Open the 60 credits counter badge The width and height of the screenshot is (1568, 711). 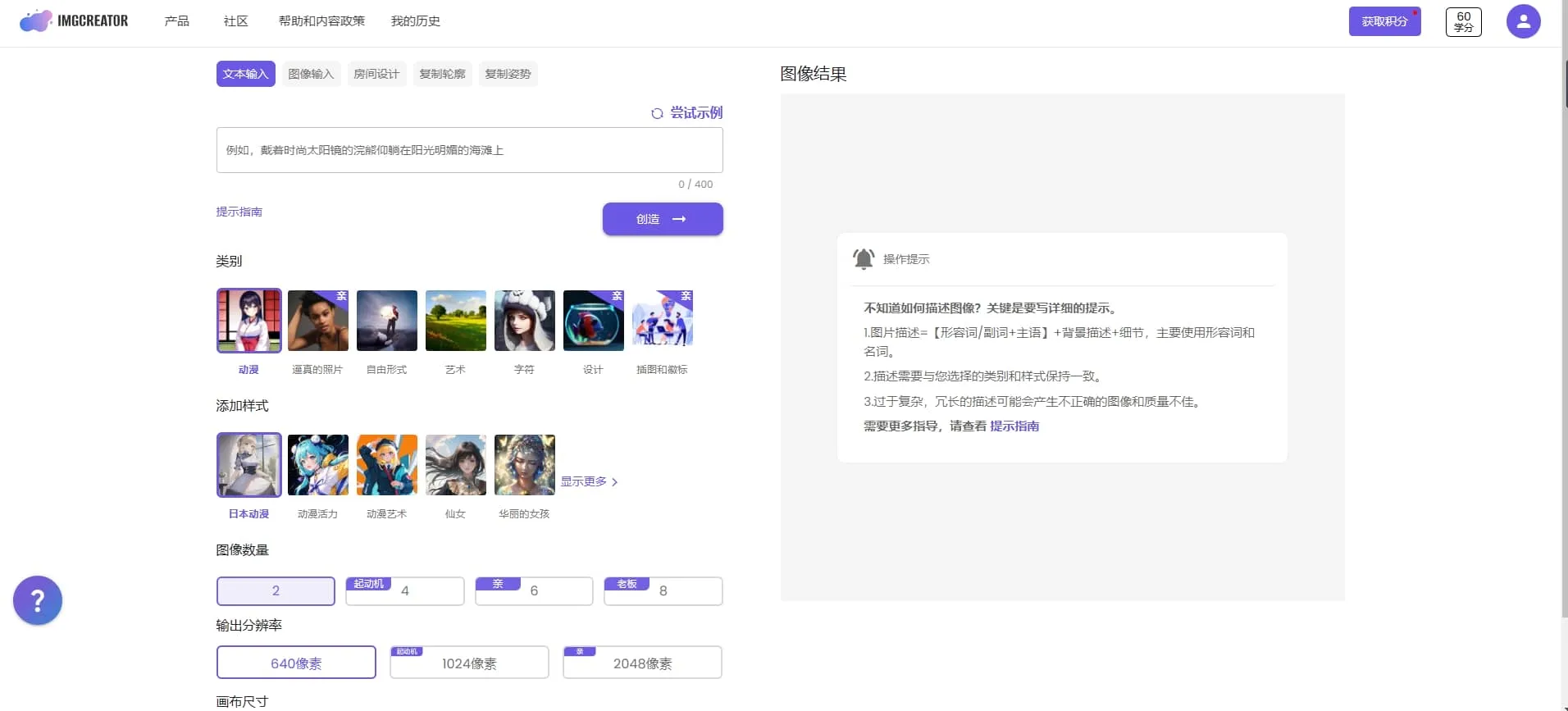1463,21
